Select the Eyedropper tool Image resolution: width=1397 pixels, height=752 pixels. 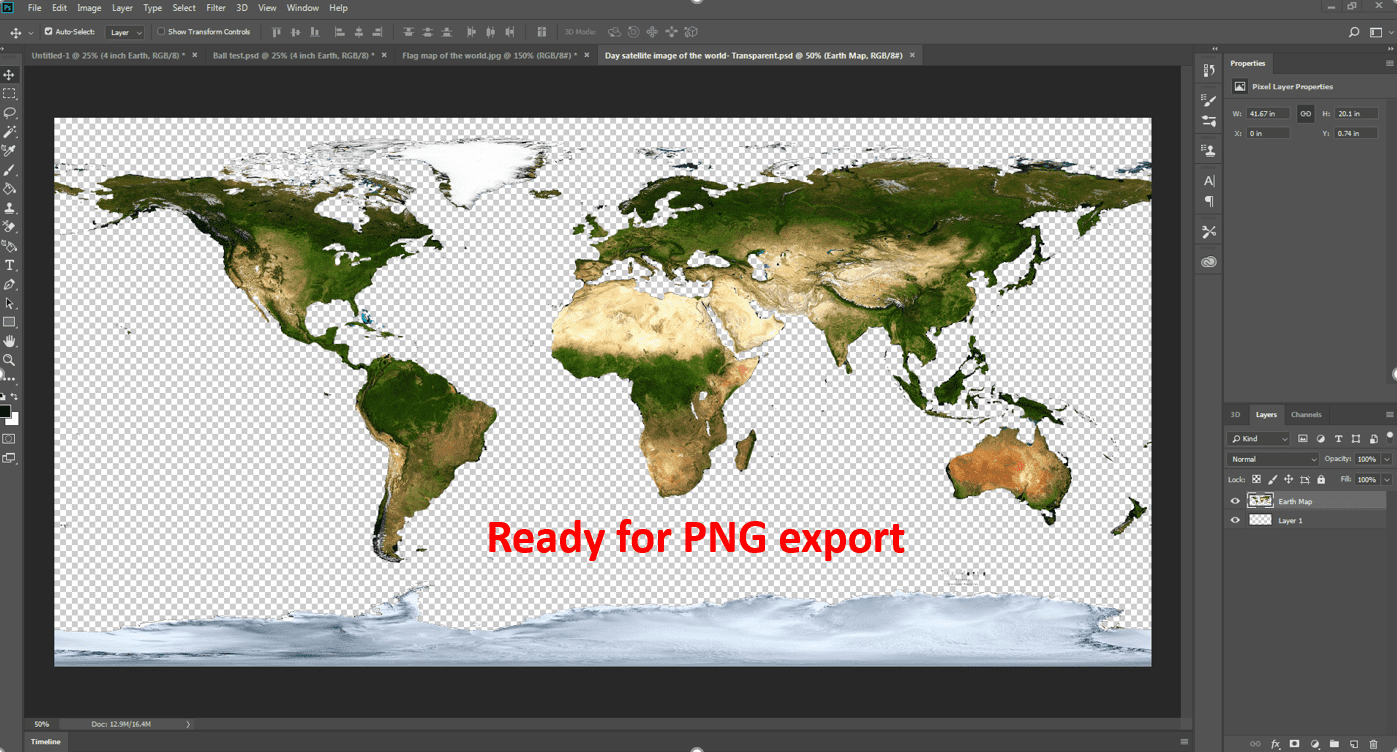[x=10, y=151]
